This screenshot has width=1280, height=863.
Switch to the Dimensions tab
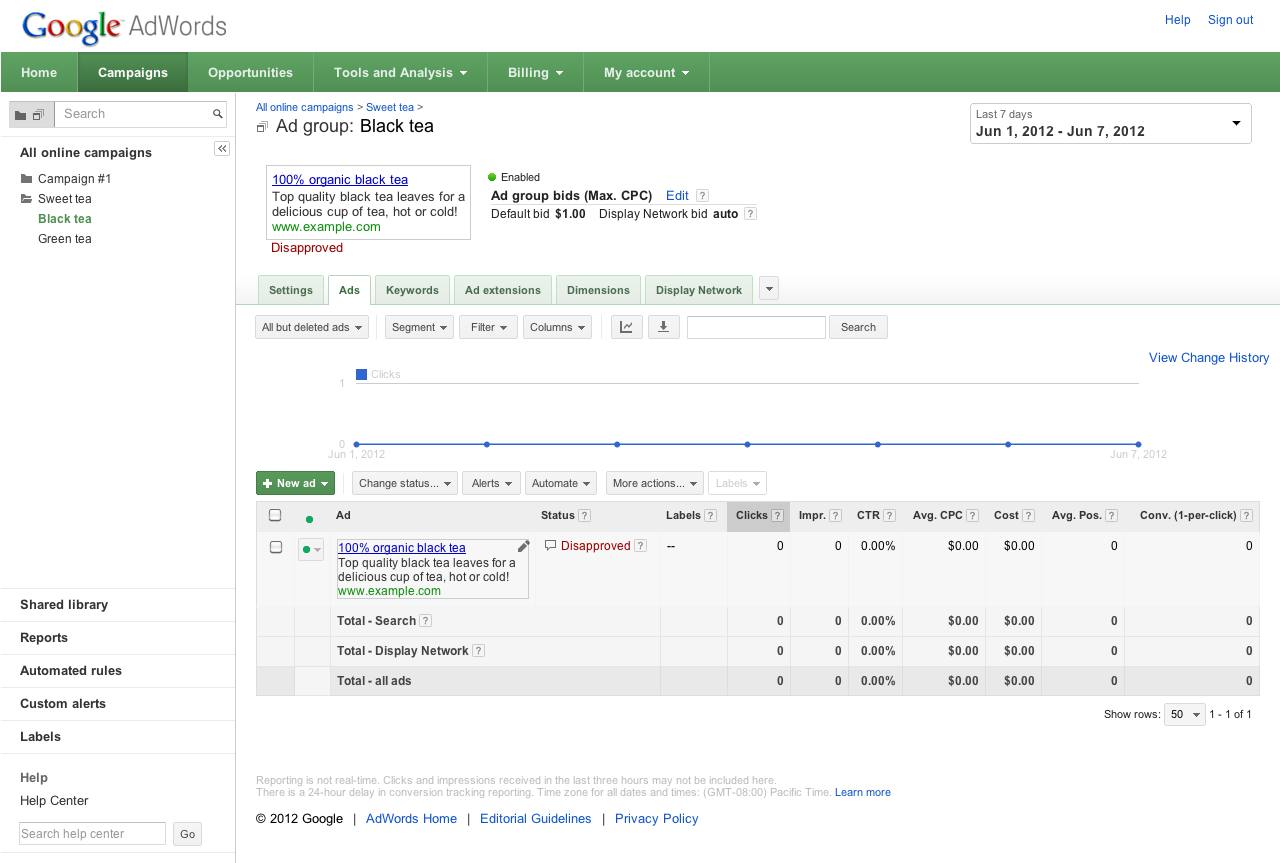coord(598,290)
